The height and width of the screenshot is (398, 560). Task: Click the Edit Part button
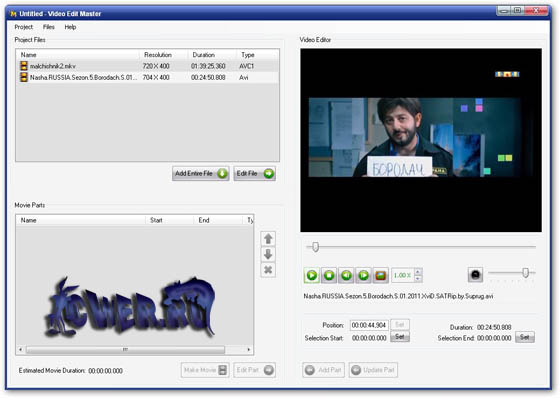(x=255, y=370)
